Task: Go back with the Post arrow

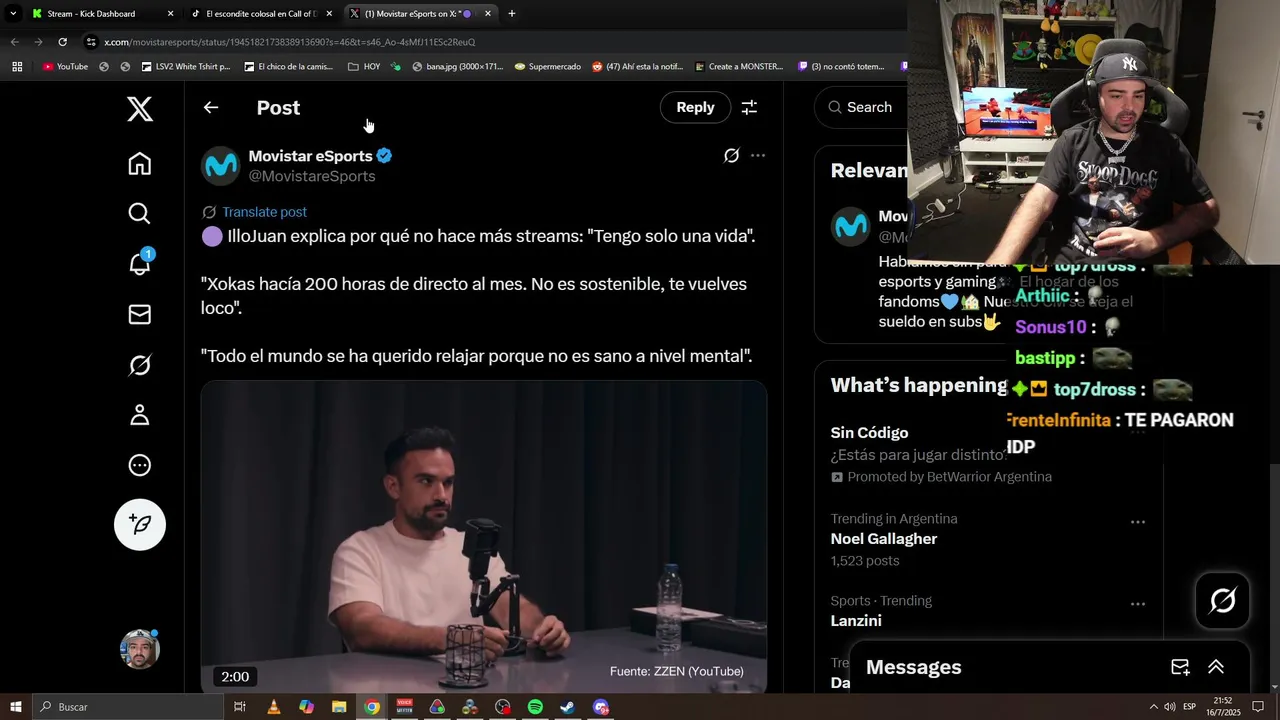Action: [x=211, y=107]
